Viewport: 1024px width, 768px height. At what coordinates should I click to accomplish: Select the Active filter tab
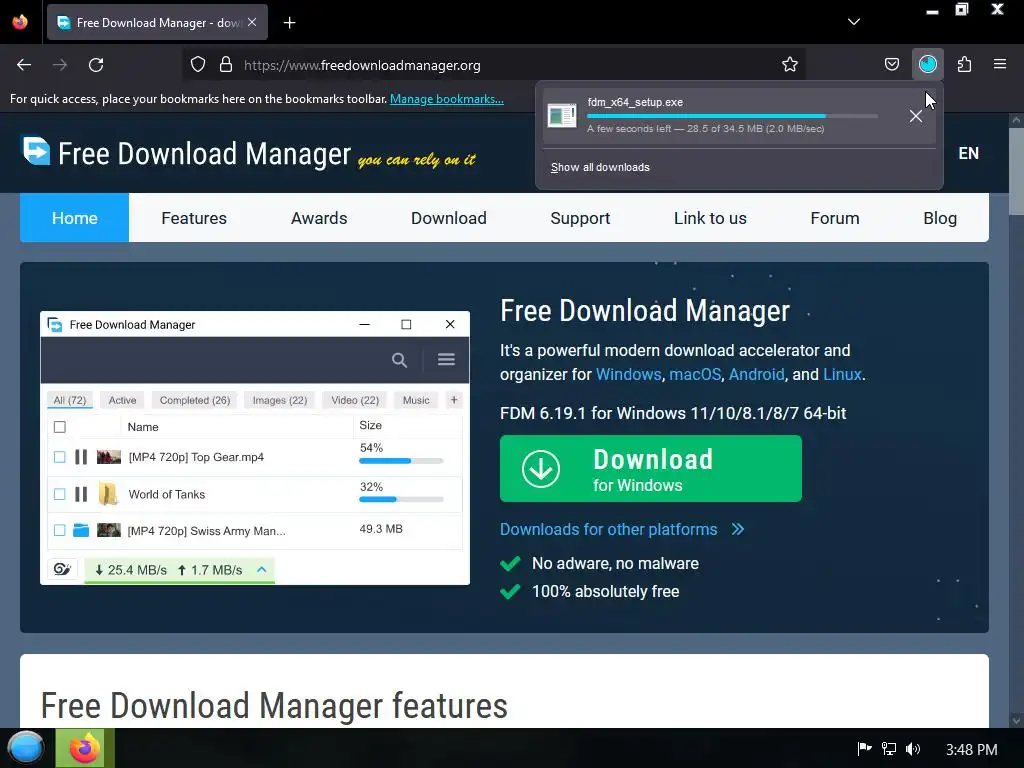pyautogui.click(x=122, y=400)
